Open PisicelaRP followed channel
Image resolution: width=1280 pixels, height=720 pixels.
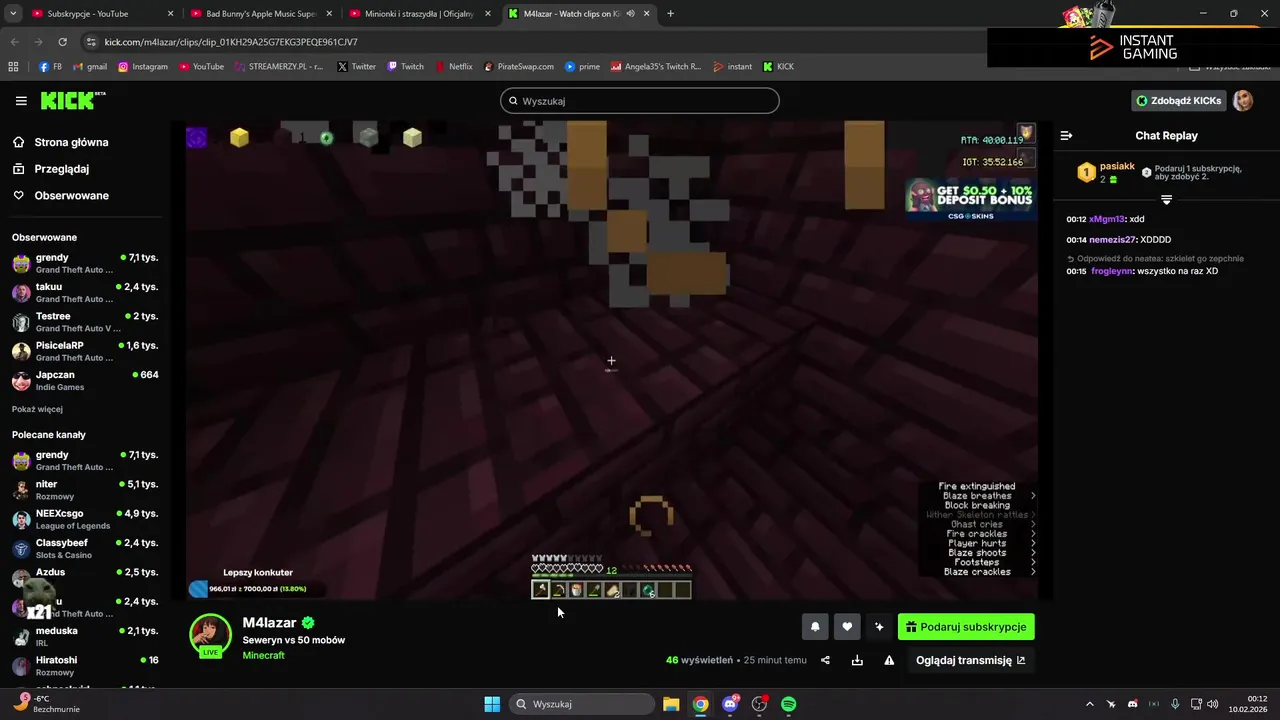coord(85,351)
